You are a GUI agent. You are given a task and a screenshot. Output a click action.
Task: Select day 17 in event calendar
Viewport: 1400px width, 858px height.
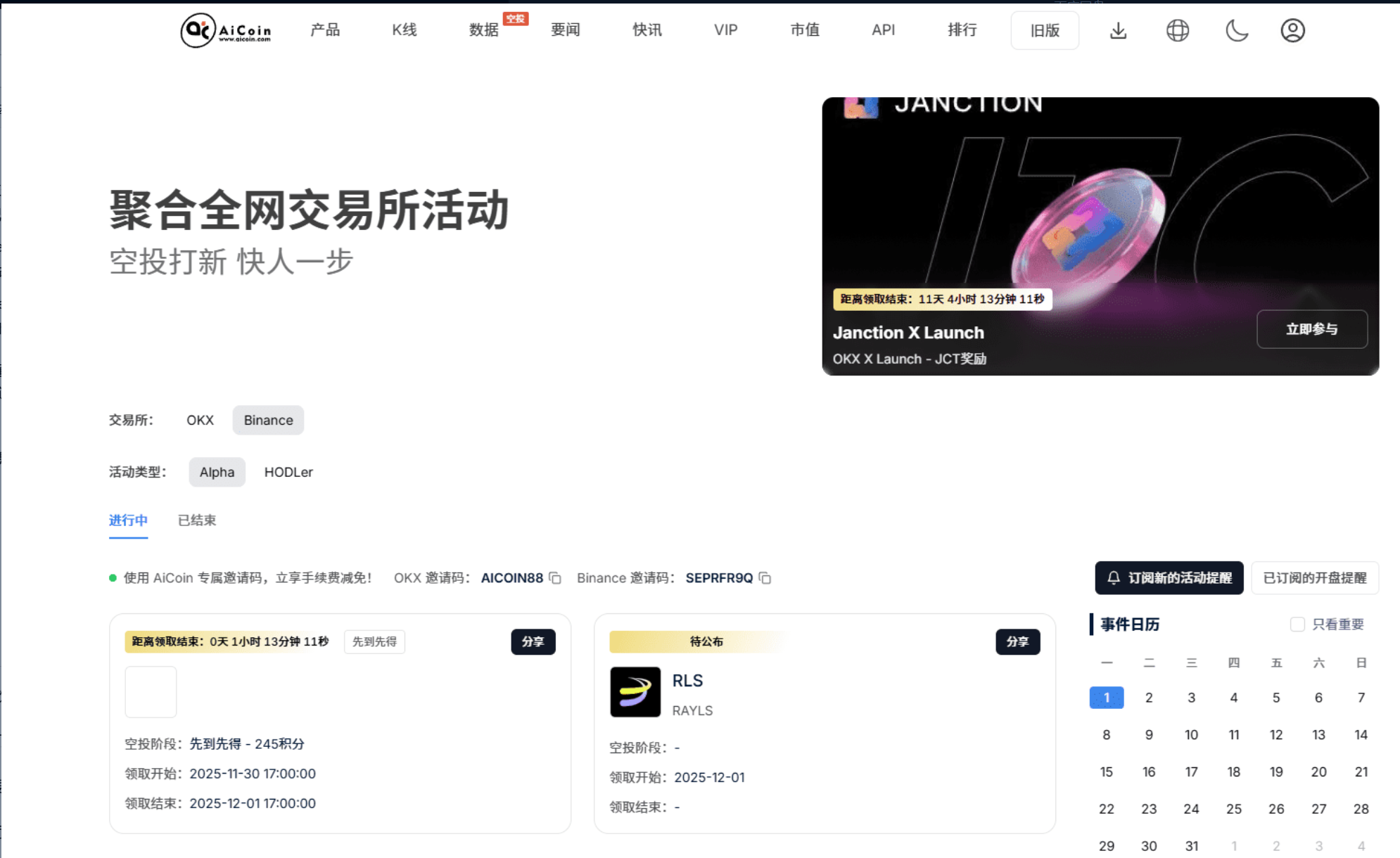[x=1191, y=772]
